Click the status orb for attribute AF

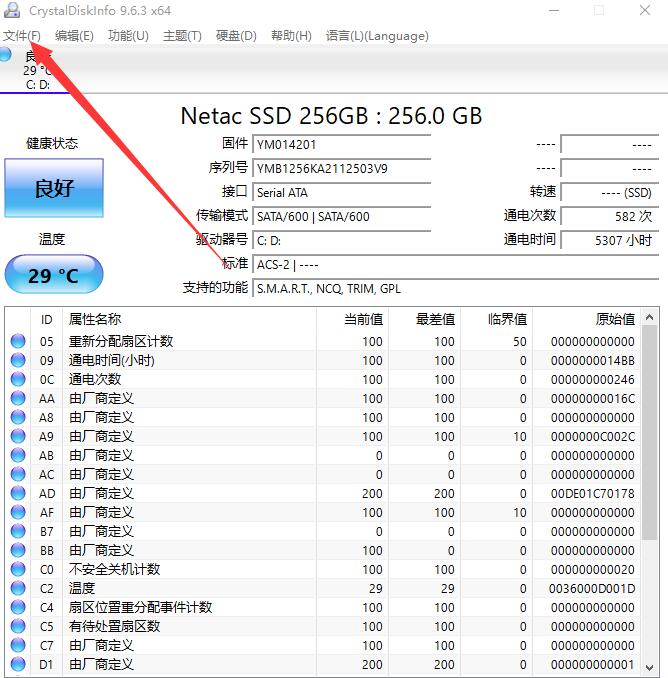(x=18, y=512)
